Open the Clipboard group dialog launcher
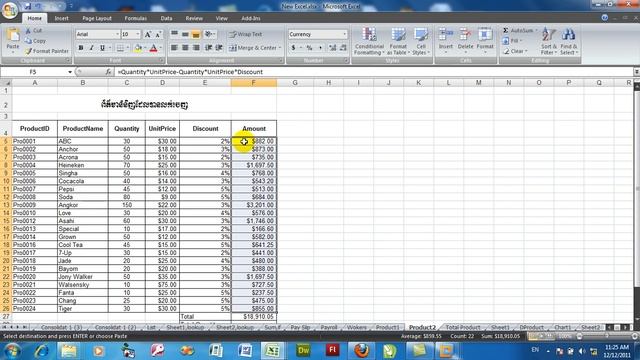Image resolution: width=640 pixels, height=360 pixels. click(x=68, y=60)
